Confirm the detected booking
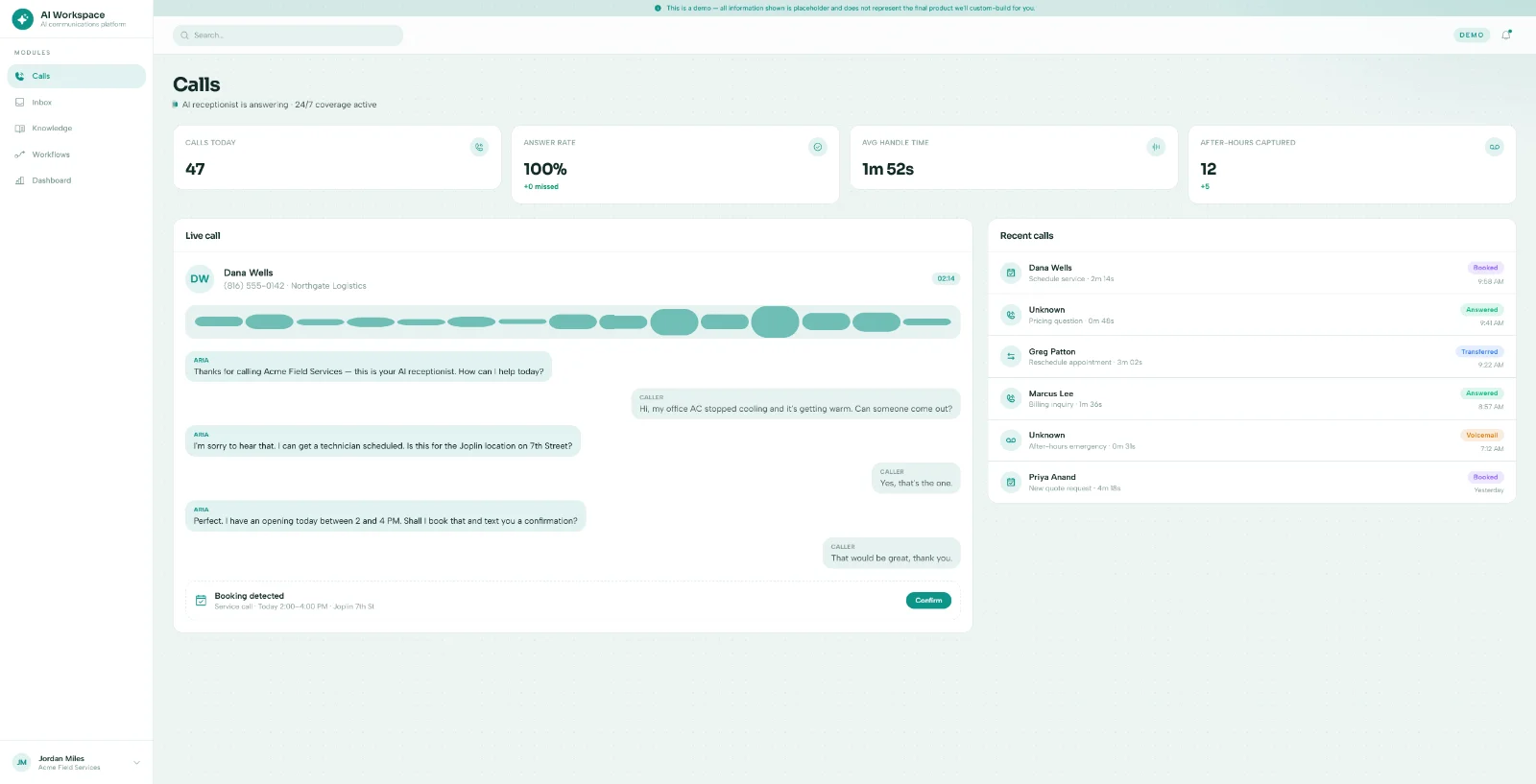Image resolution: width=1536 pixels, height=784 pixels. pyautogui.click(x=928, y=601)
